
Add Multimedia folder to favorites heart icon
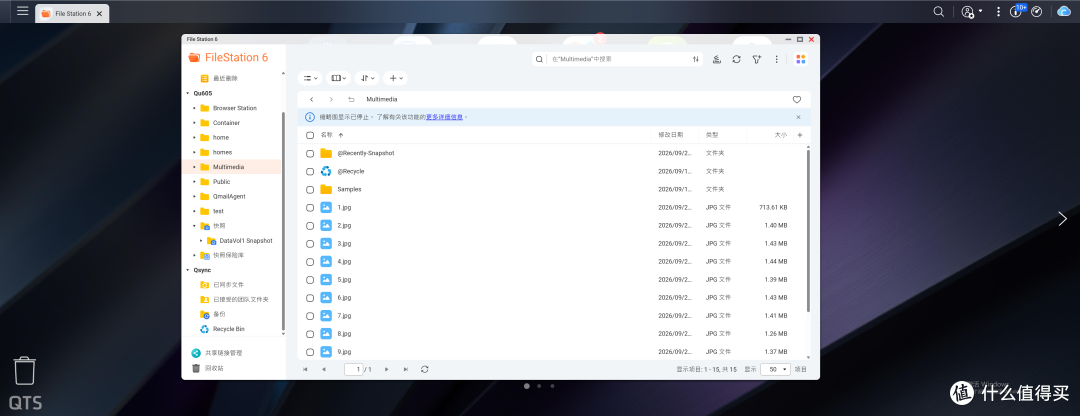pos(797,99)
